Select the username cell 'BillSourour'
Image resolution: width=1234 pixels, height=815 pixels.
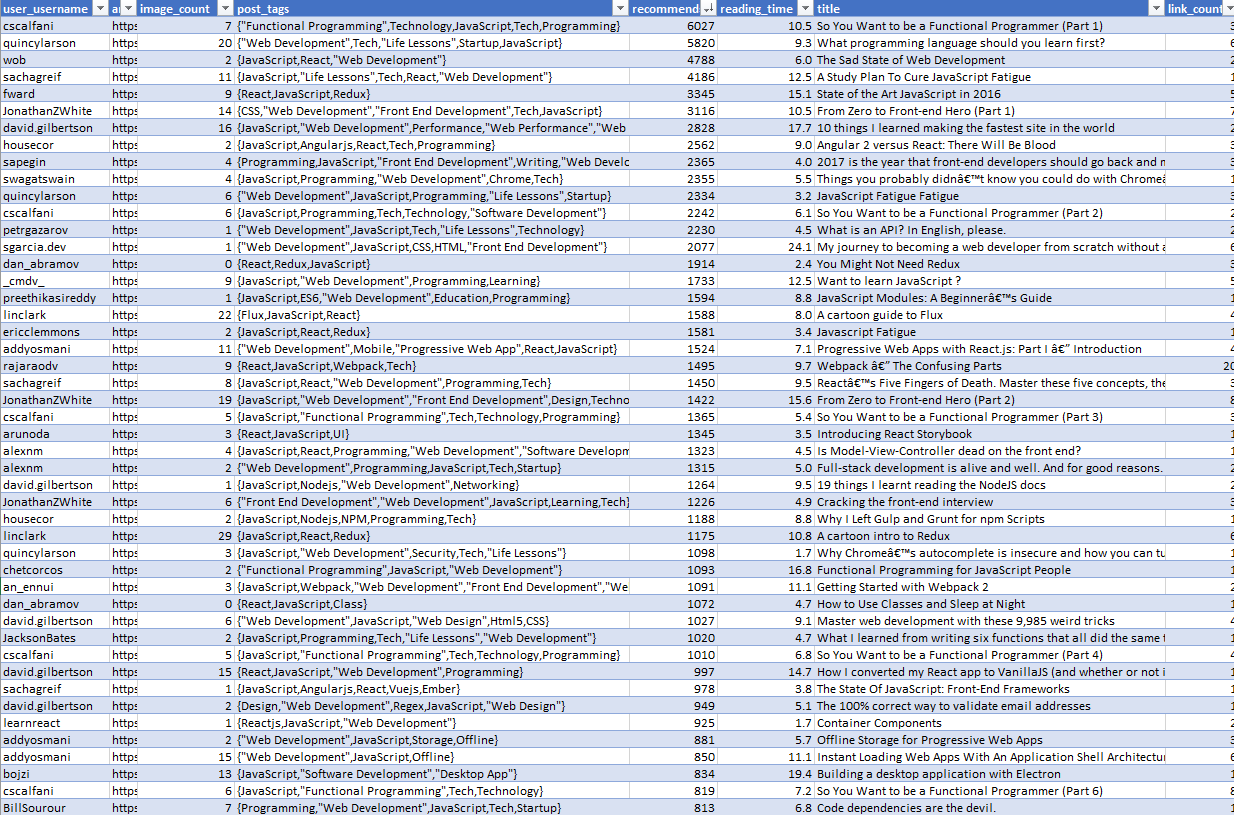pos(34,808)
